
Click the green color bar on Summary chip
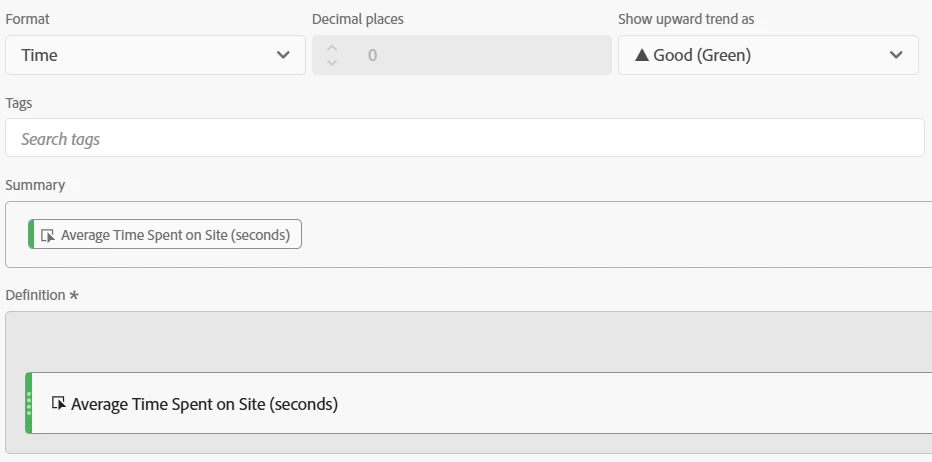(31, 234)
